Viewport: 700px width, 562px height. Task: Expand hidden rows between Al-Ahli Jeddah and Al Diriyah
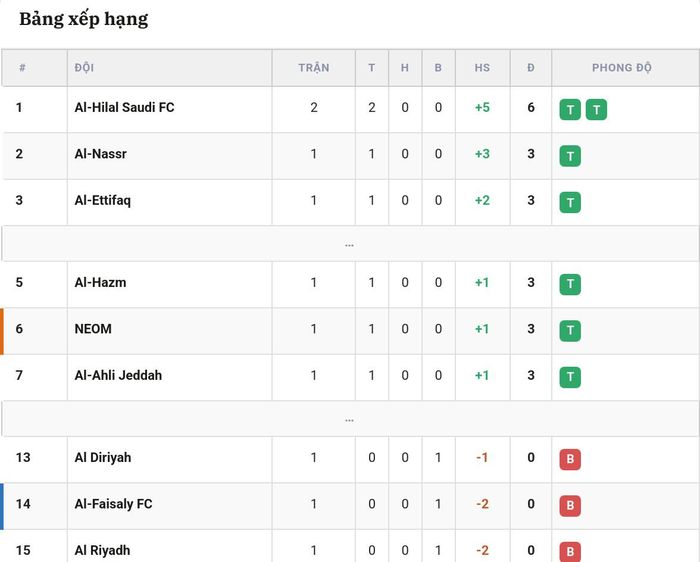click(350, 419)
